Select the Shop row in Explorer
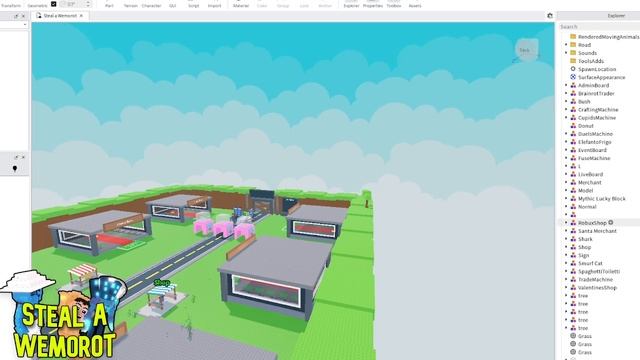 pos(599,247)
